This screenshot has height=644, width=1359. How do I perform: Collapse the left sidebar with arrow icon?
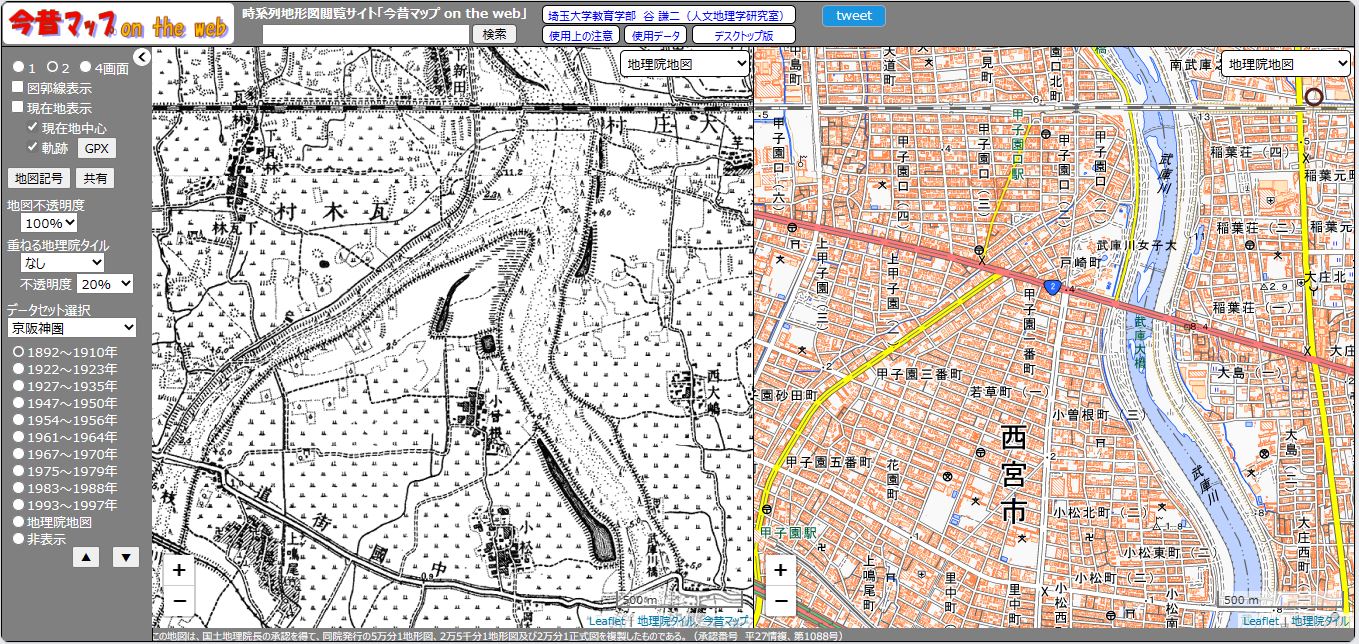pyautogui.click(x=142, y=57)
